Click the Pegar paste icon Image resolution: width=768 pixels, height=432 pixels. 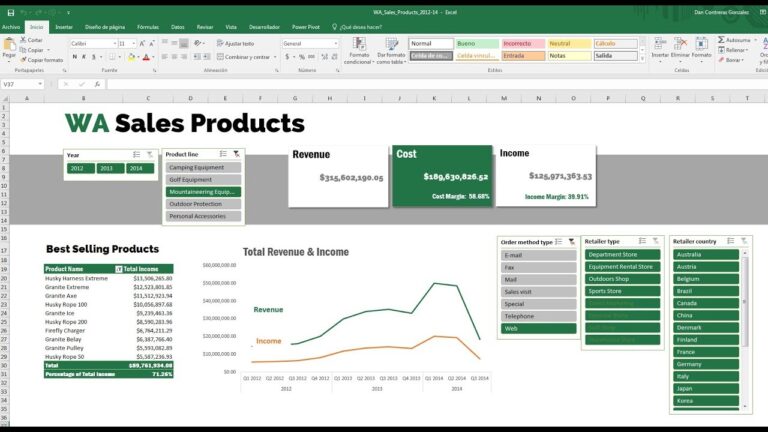[x=9, y=45]
